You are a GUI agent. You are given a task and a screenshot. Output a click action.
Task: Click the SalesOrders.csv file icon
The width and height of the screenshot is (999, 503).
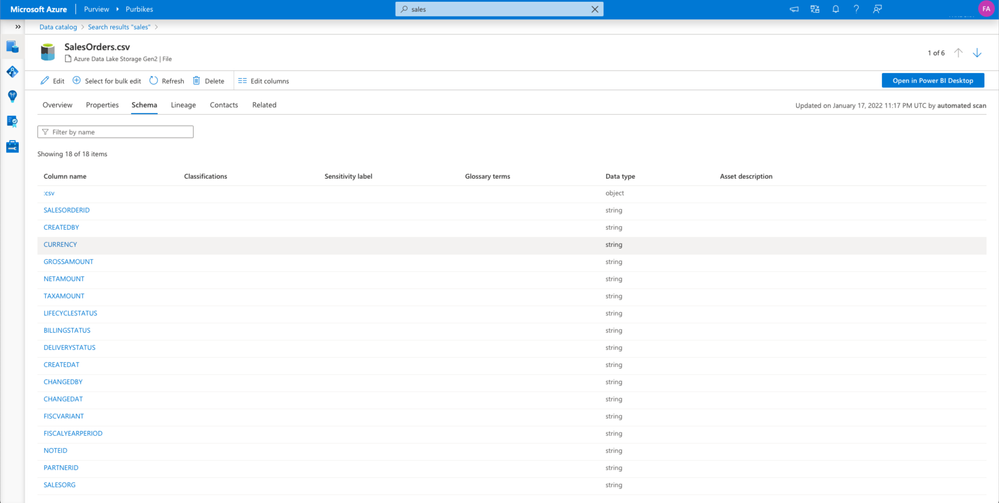48,52
